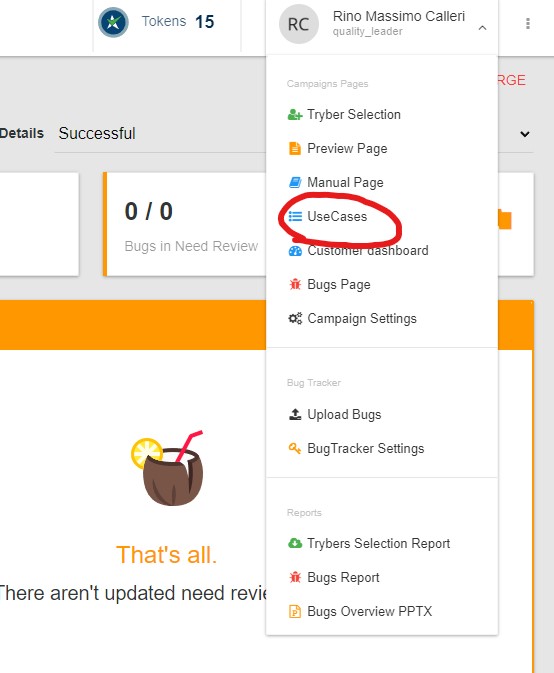The width and height of the screenshot is (554, 673).
Task: Click the BugTracker Settings key icon
Action: click(295, 449)
